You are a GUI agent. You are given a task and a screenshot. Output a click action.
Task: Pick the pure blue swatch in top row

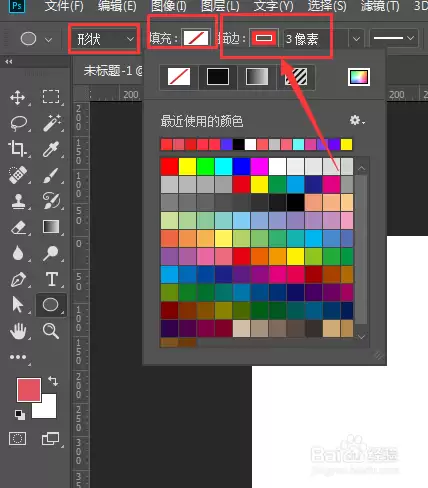click(x=241, y=166)
